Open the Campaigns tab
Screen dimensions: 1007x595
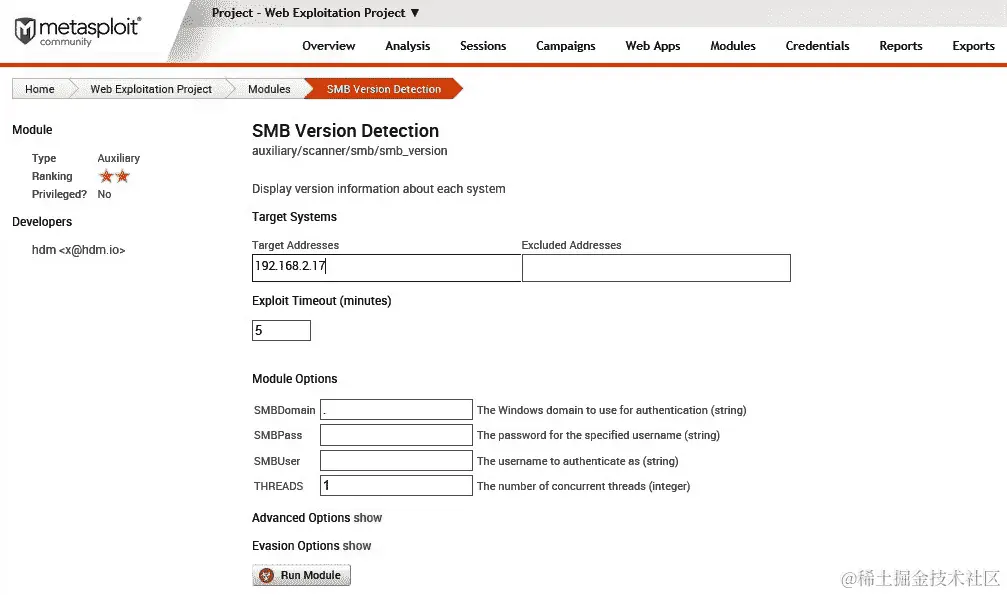[565, 46]
